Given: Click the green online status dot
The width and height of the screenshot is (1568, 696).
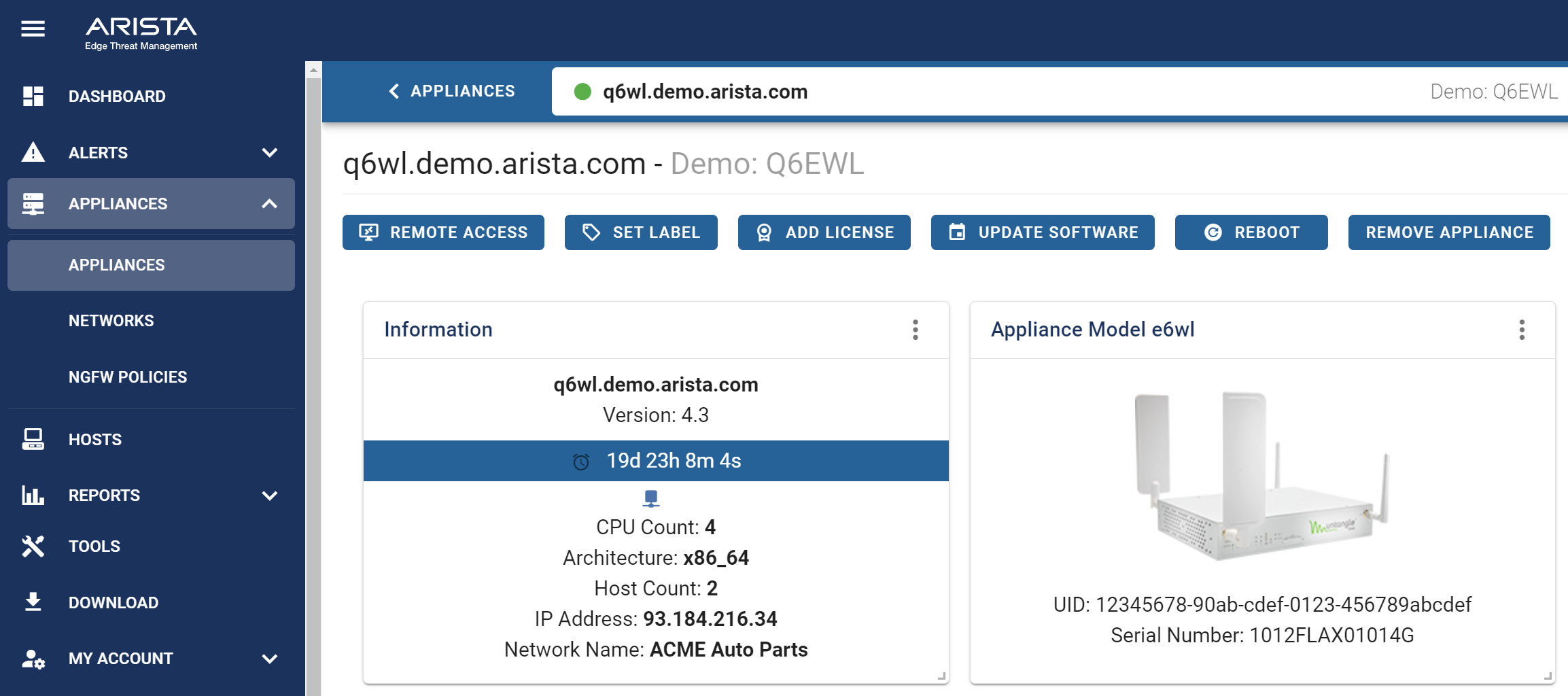Looking at the screenshot, I should (x=582, y=91).
